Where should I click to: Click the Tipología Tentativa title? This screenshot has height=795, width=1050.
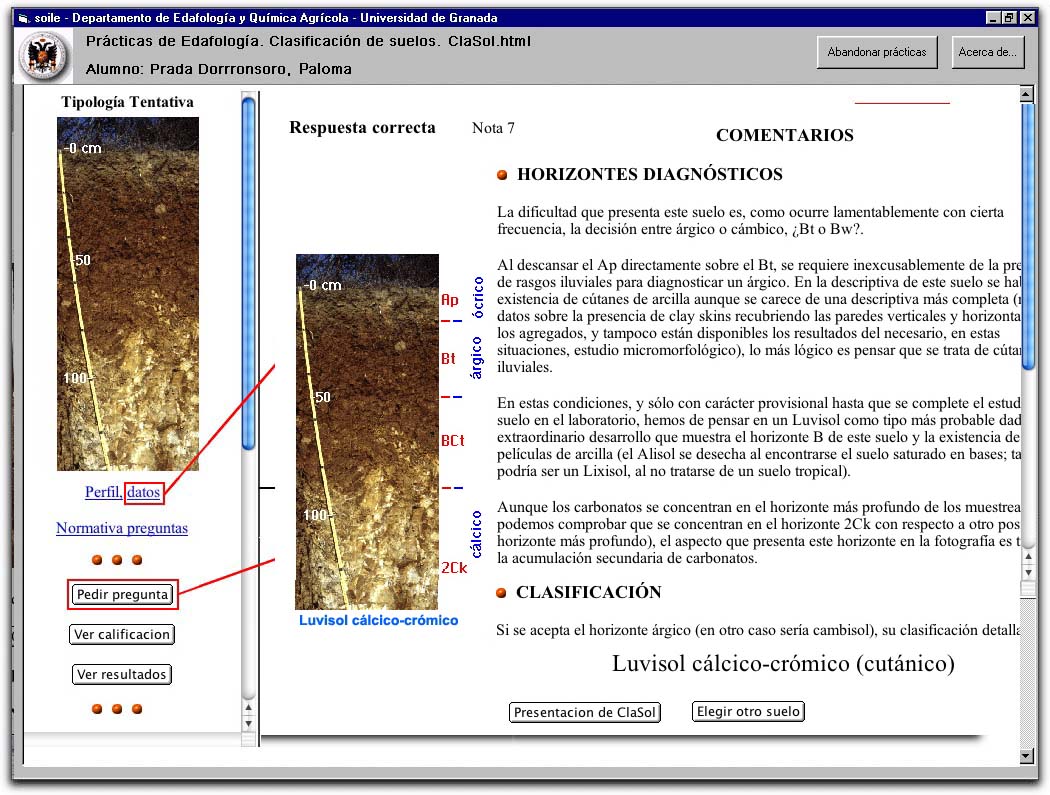point(127,102)
